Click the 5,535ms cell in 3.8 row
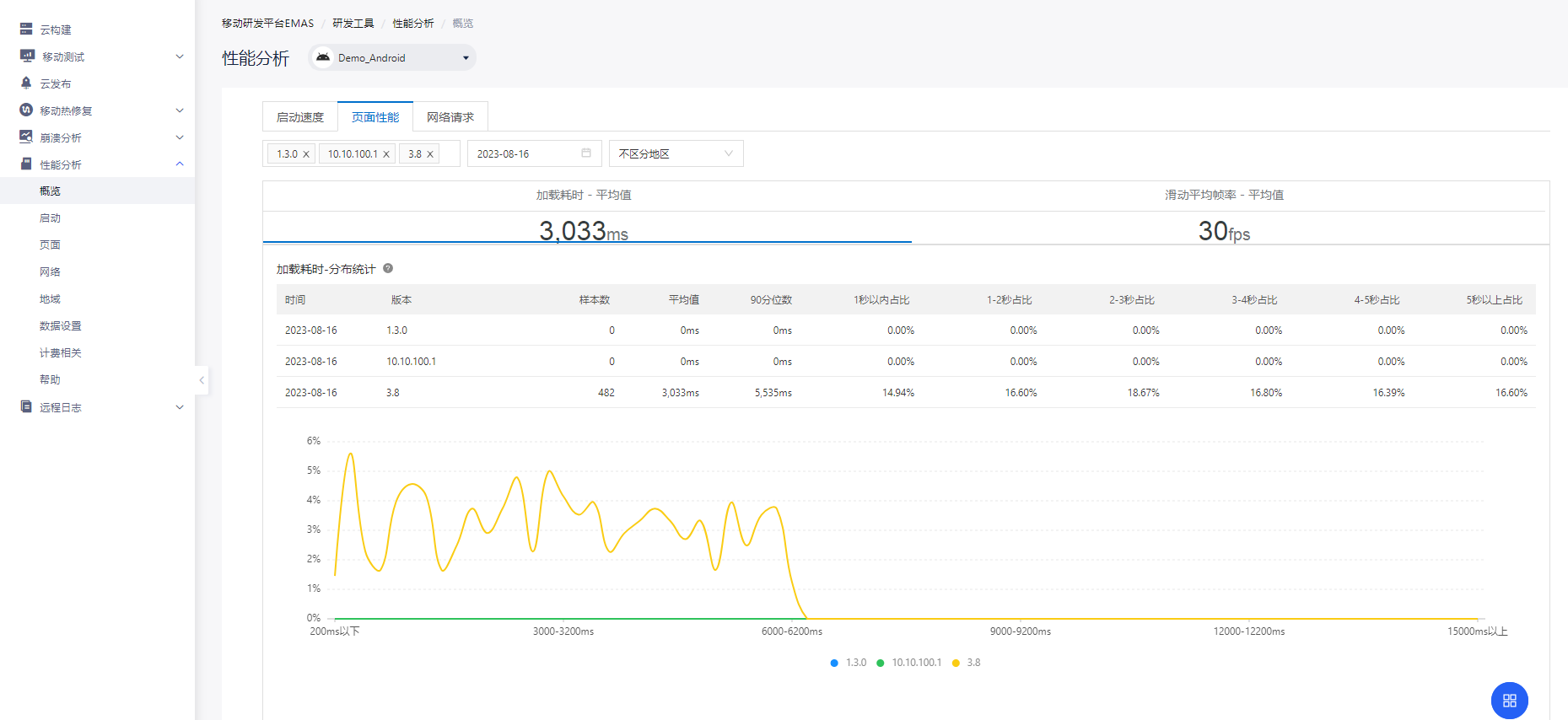1568x720 pixels. coord(773,392)
